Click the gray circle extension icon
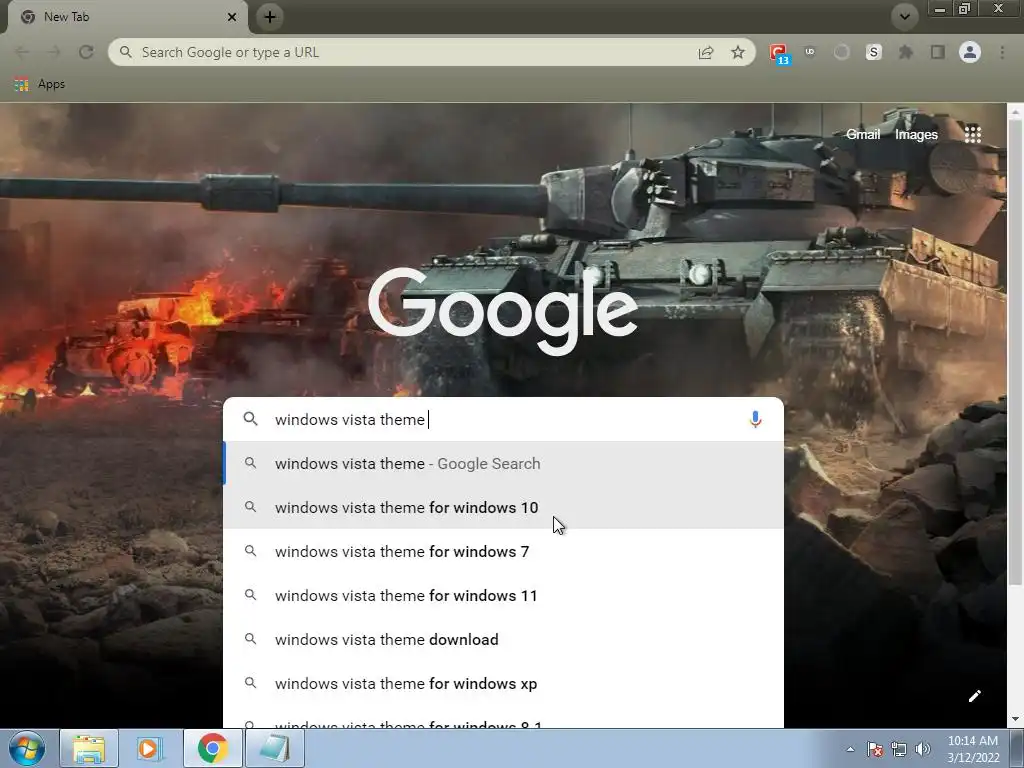The width and height of the screenshot is (1024, 768). tap(842, 52)
